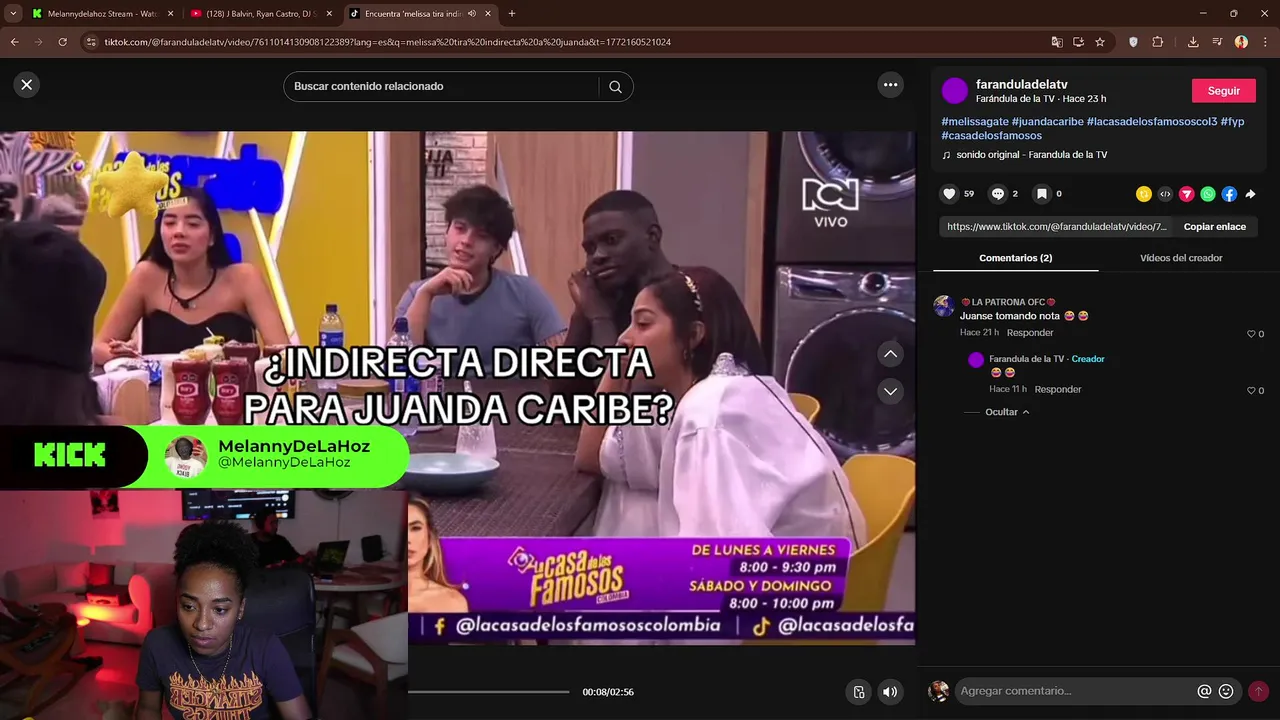Reply to the 'Juanse tomando nota' comment
This screenshot has width=1280, height=720.
[x=1029, y=333]
